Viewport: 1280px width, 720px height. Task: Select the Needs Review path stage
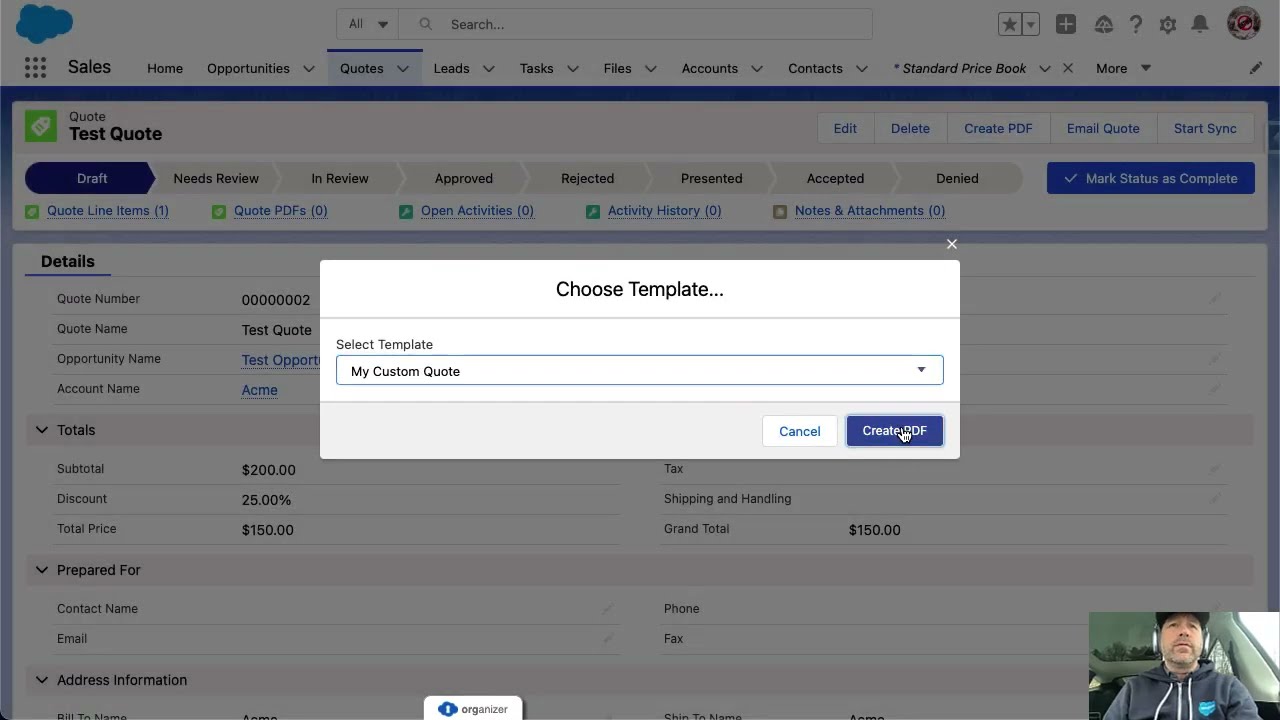pos(216,178)
